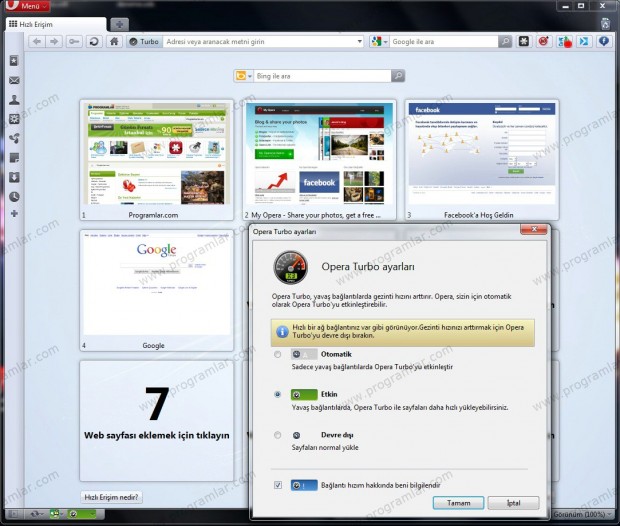Go to the home page

(x=114, y=42)
